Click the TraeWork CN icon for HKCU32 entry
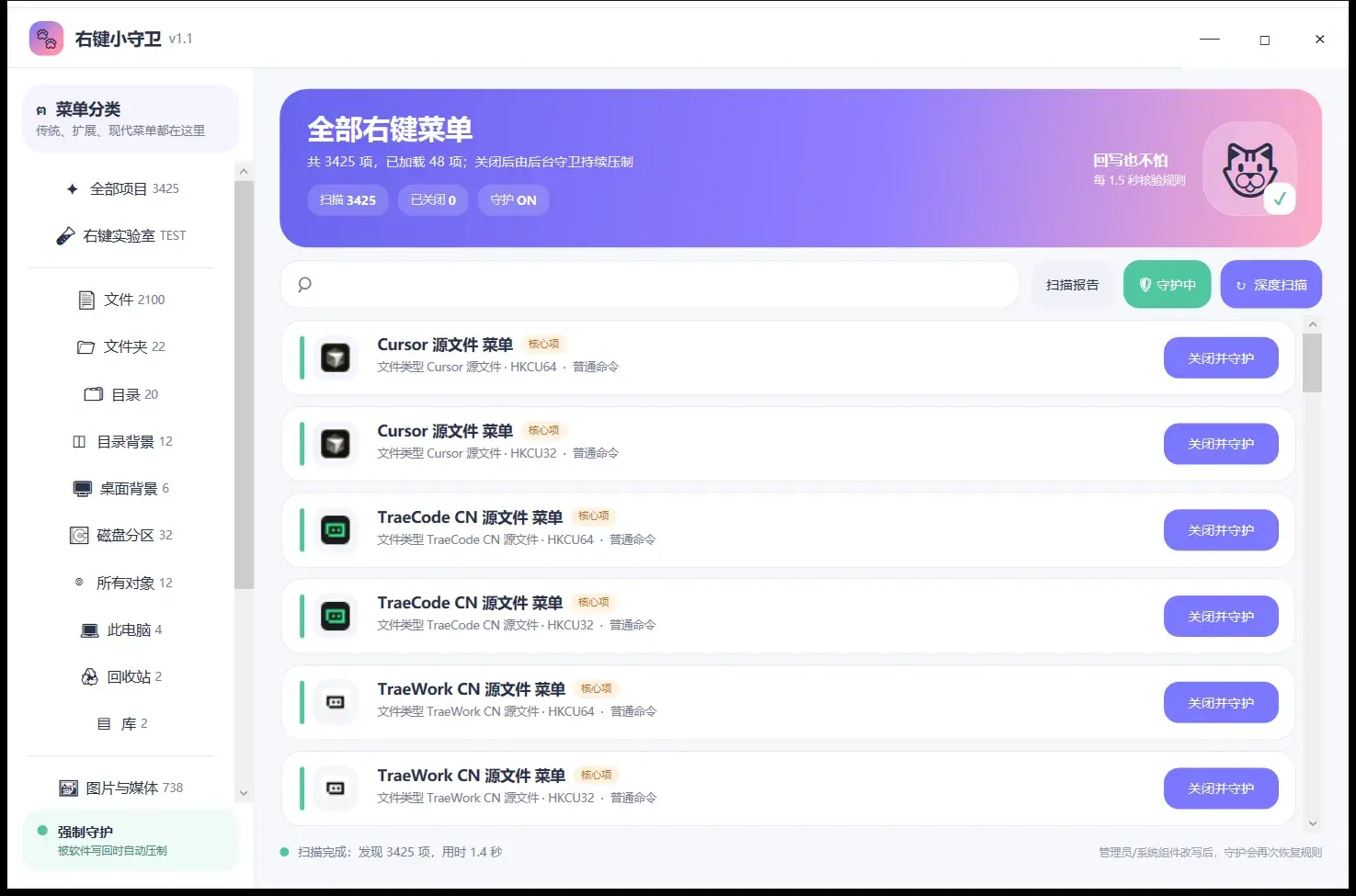The height and width of the screenshot is (896, 1356). [x=336, y=788]
